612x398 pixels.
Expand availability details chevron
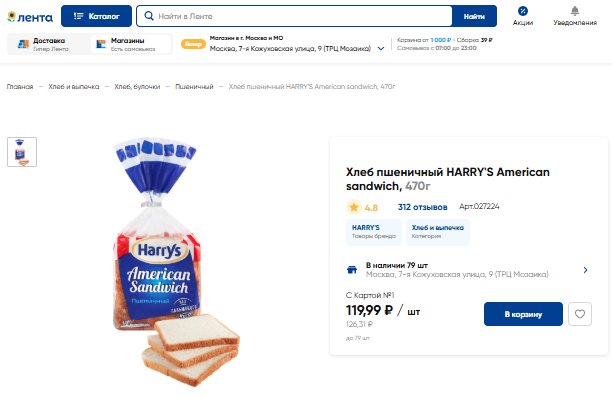point(585,270)
